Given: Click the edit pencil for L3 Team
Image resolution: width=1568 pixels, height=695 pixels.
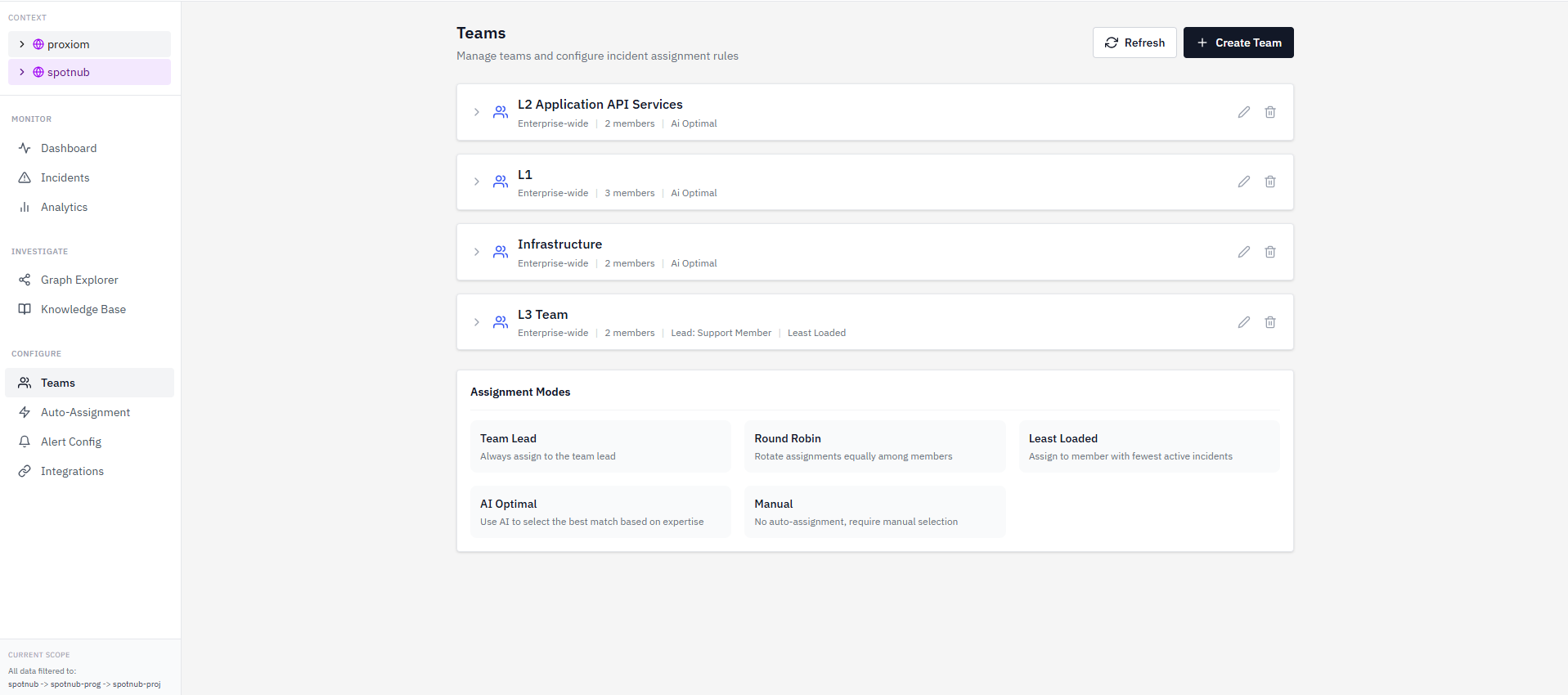Looking at the screenshot, I should click(x=1243, y=322).
